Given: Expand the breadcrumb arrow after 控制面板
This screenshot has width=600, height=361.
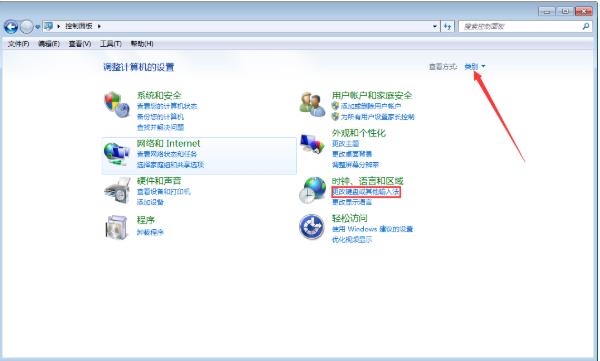Looking at the screenshot, I should pyautogui.click(x=99, y=26).
